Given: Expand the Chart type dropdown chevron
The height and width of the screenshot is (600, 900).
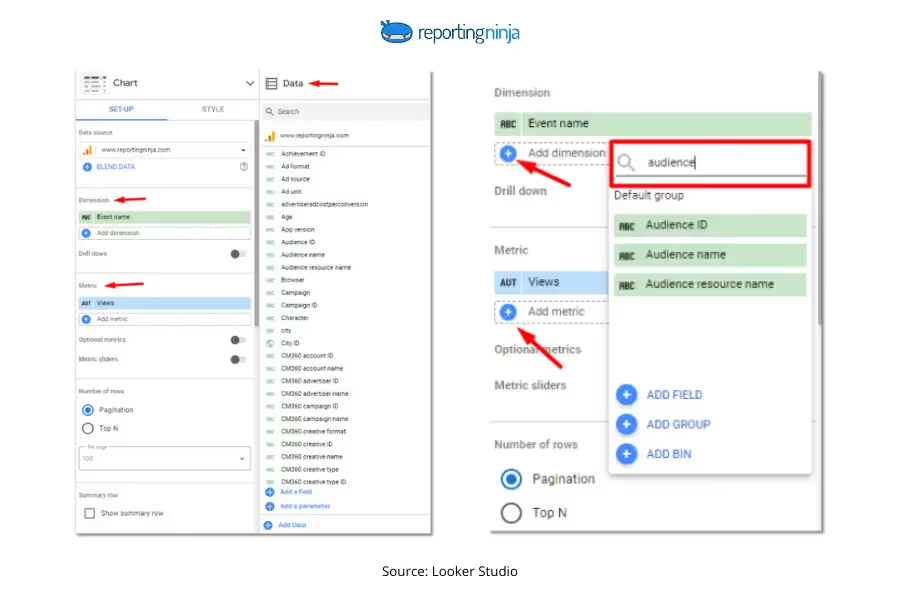Looking at the screenshot, I should [250, 83].
